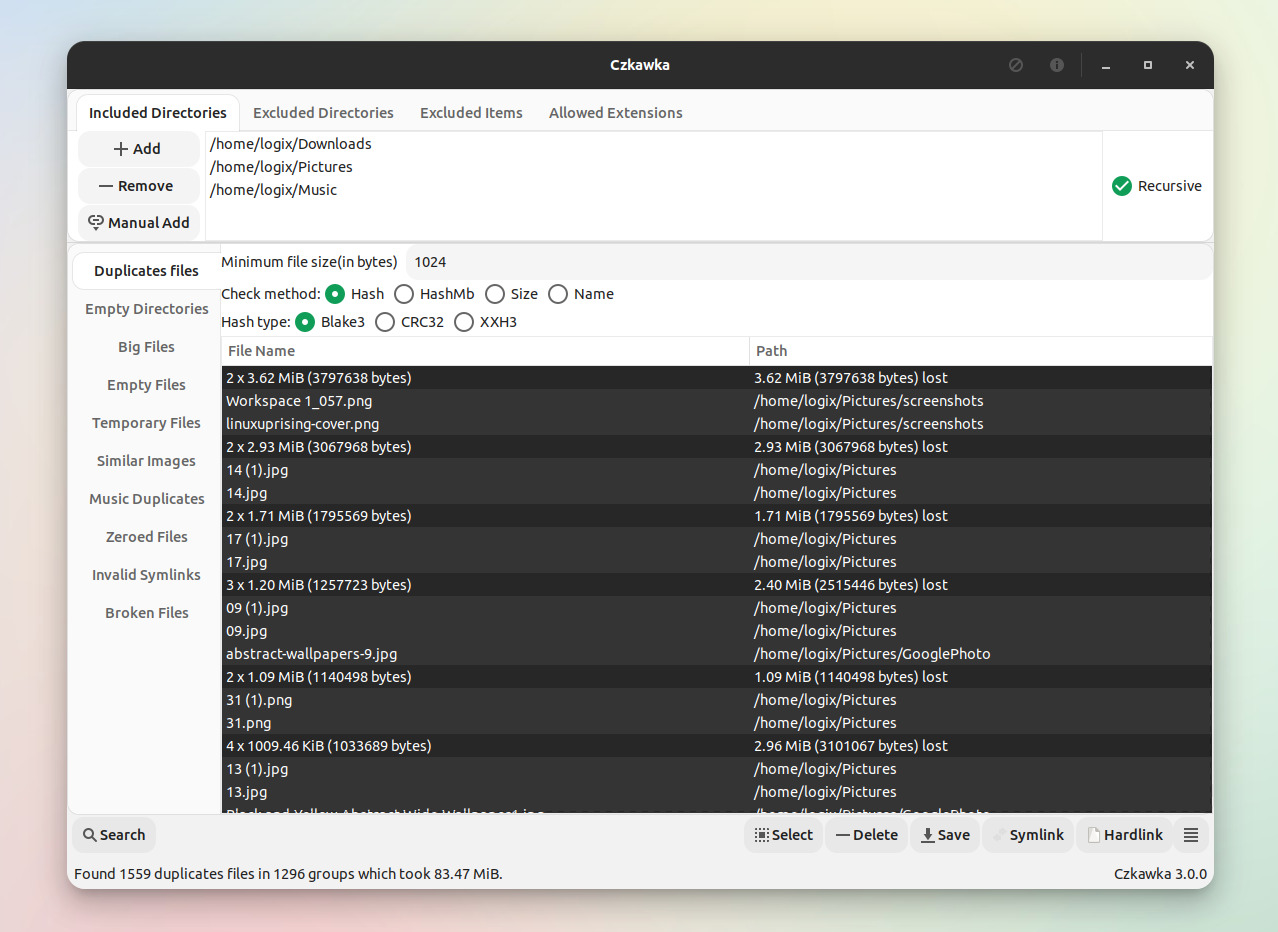Switch hash type to CRC32
This screenshot has height=932, width=1278.
click(x=385, y=322)
